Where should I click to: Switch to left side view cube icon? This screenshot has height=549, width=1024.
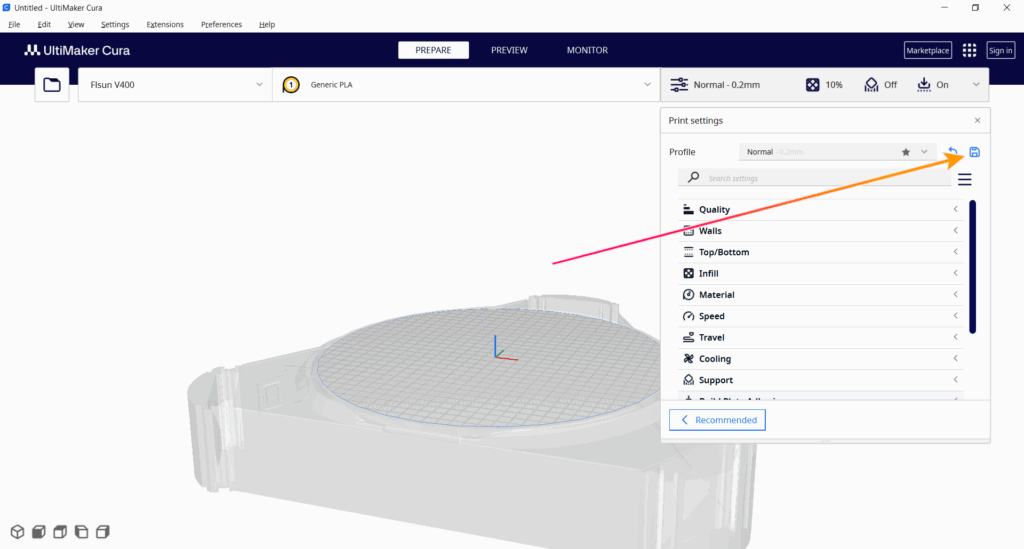pyautogui.click(x=82, y=531)
